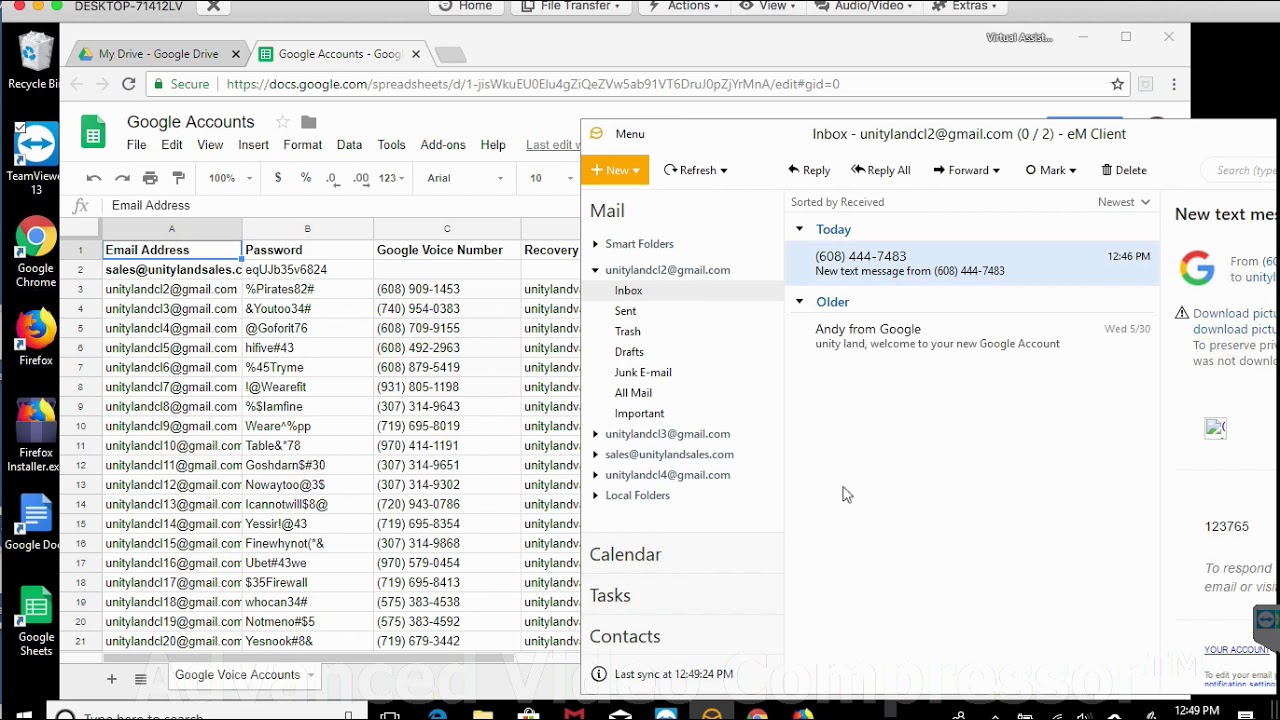1280x720 pixels.
Task: Open the Google Sheets desktop shortcut
Action: (36, 620)
